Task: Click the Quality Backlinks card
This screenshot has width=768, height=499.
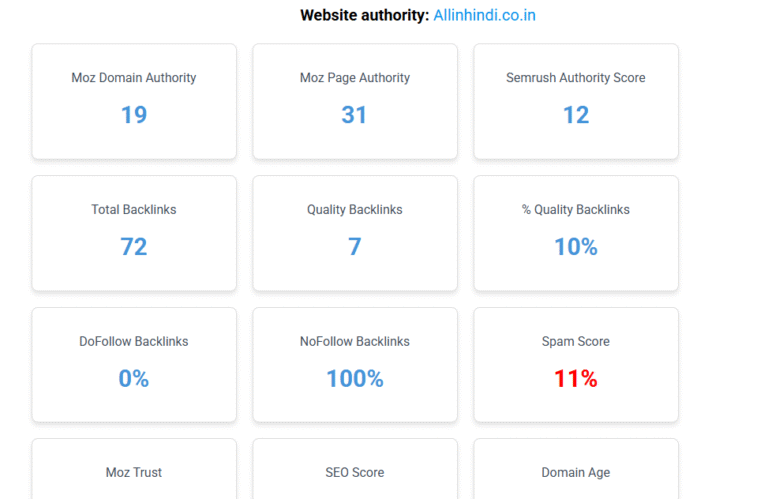Action: click(355, 233)
